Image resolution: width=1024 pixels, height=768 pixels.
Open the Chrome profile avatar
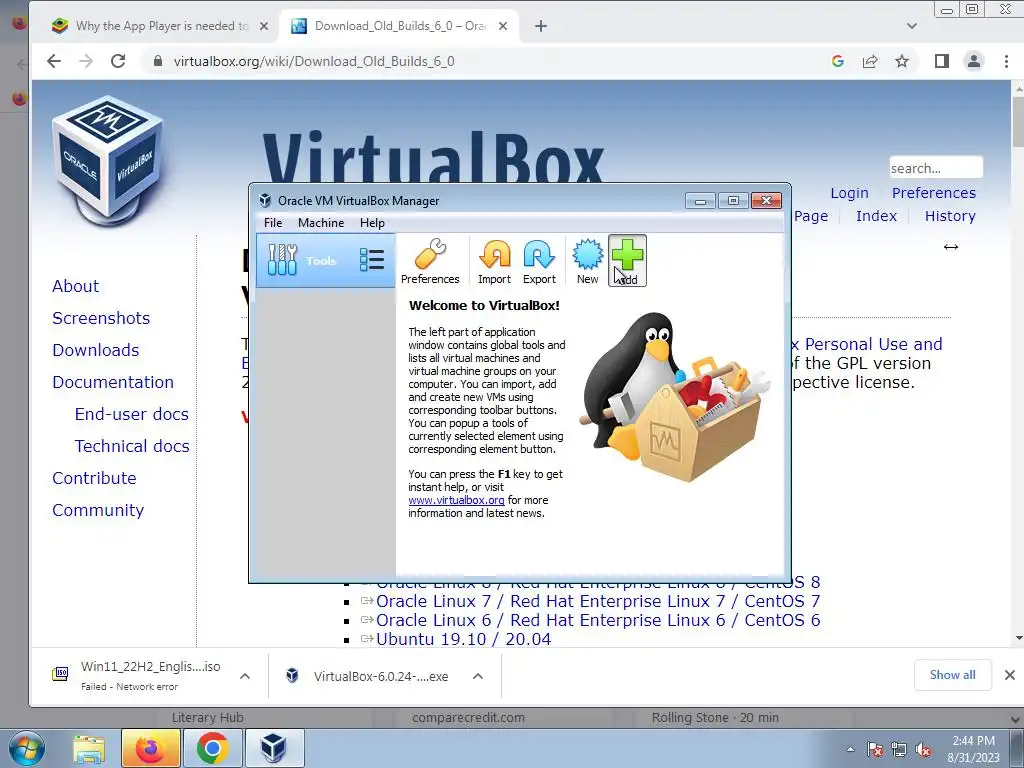click(x=974, y=61)
